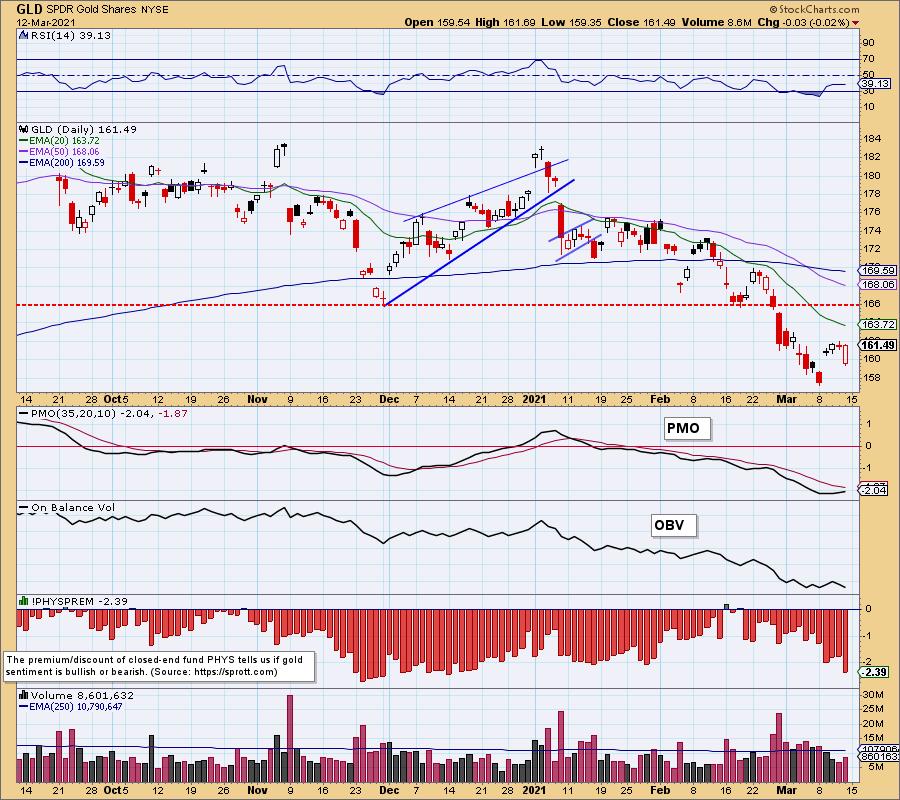Image resolution: width=900 pixels, height=800 pixels.
Task: Click the 158 price axis label
Action: tap(872, 378)
